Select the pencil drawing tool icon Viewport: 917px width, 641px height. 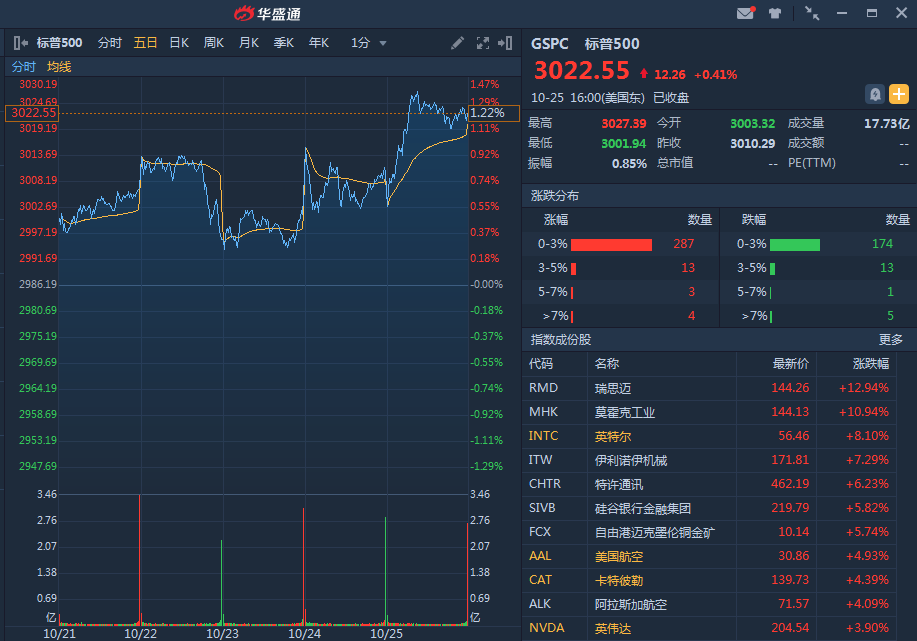pyautogui.click(x=458, y=43)
